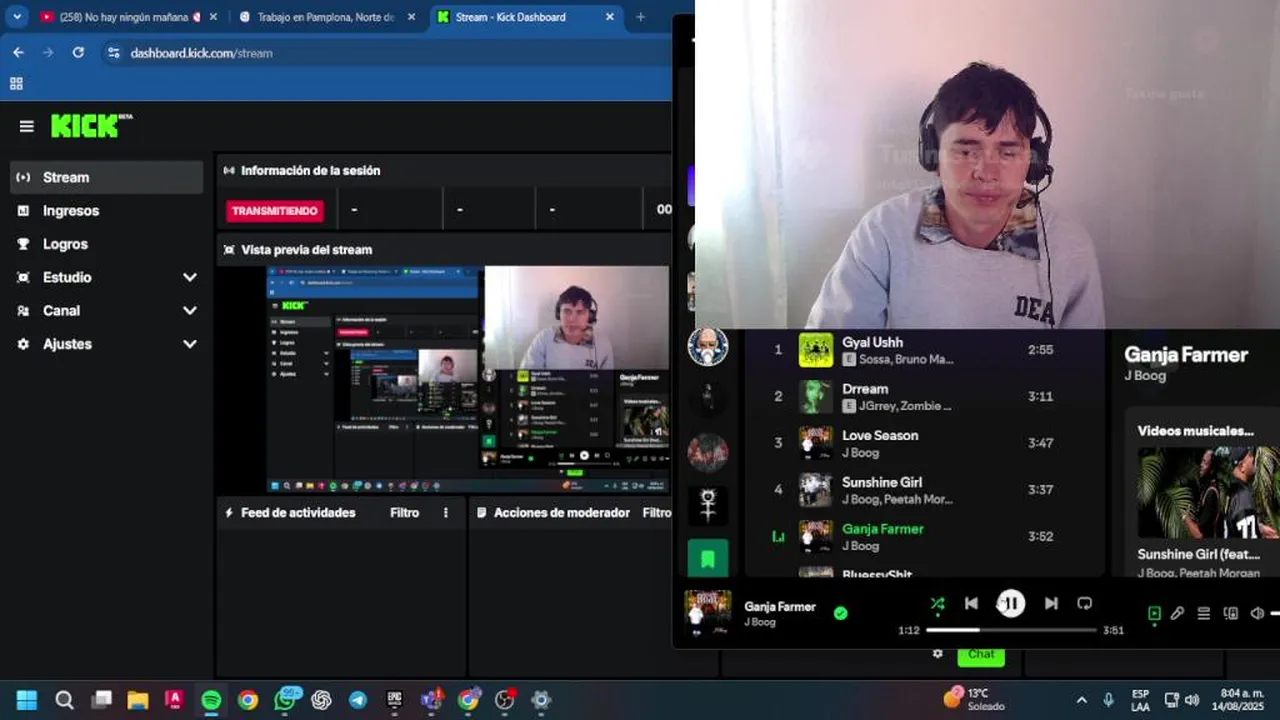Reload the Kick dashboard page

(78, 53)
